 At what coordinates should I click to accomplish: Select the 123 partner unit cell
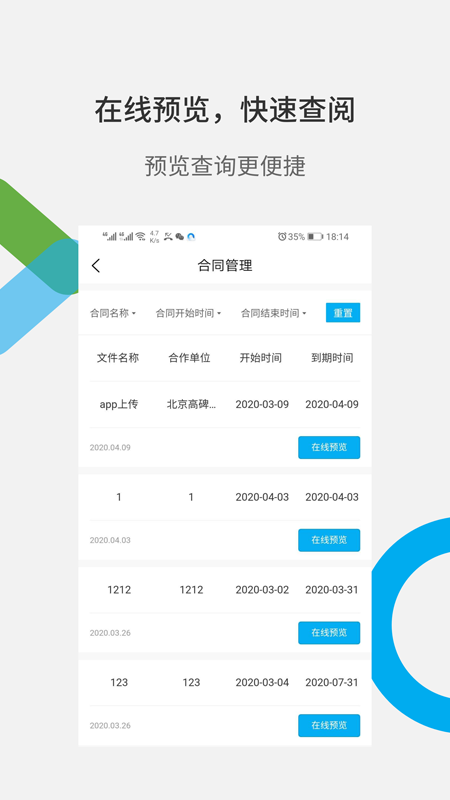(191, 683)
